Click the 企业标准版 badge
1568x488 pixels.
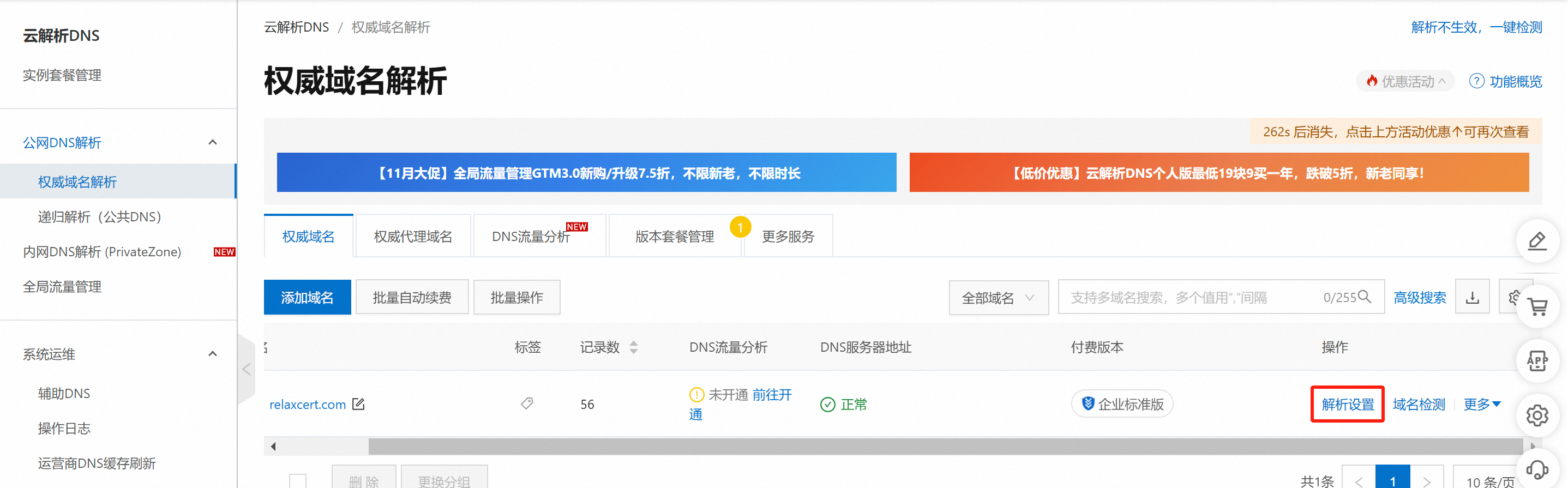pyautogui.click(x=1122, y=404)
